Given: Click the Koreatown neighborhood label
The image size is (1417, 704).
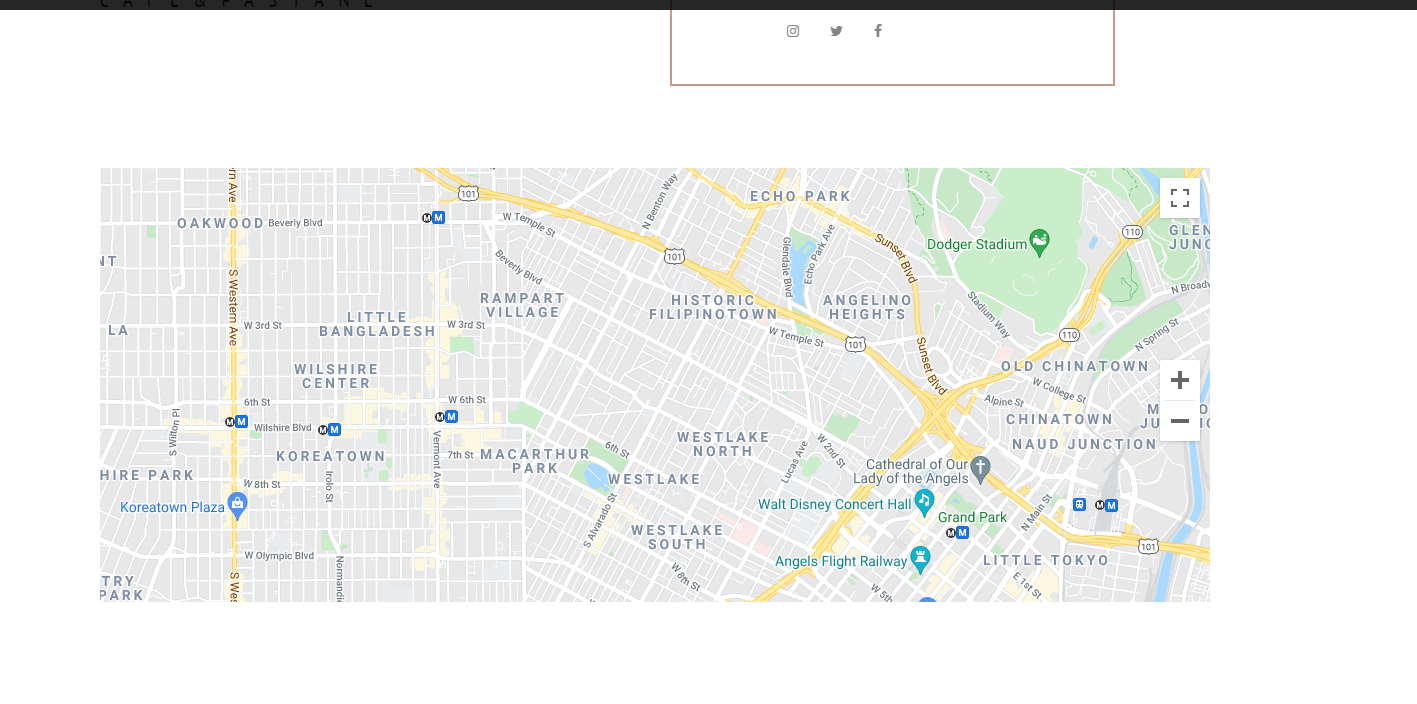Looking at the screenshot, I should [x=331, y=456].
